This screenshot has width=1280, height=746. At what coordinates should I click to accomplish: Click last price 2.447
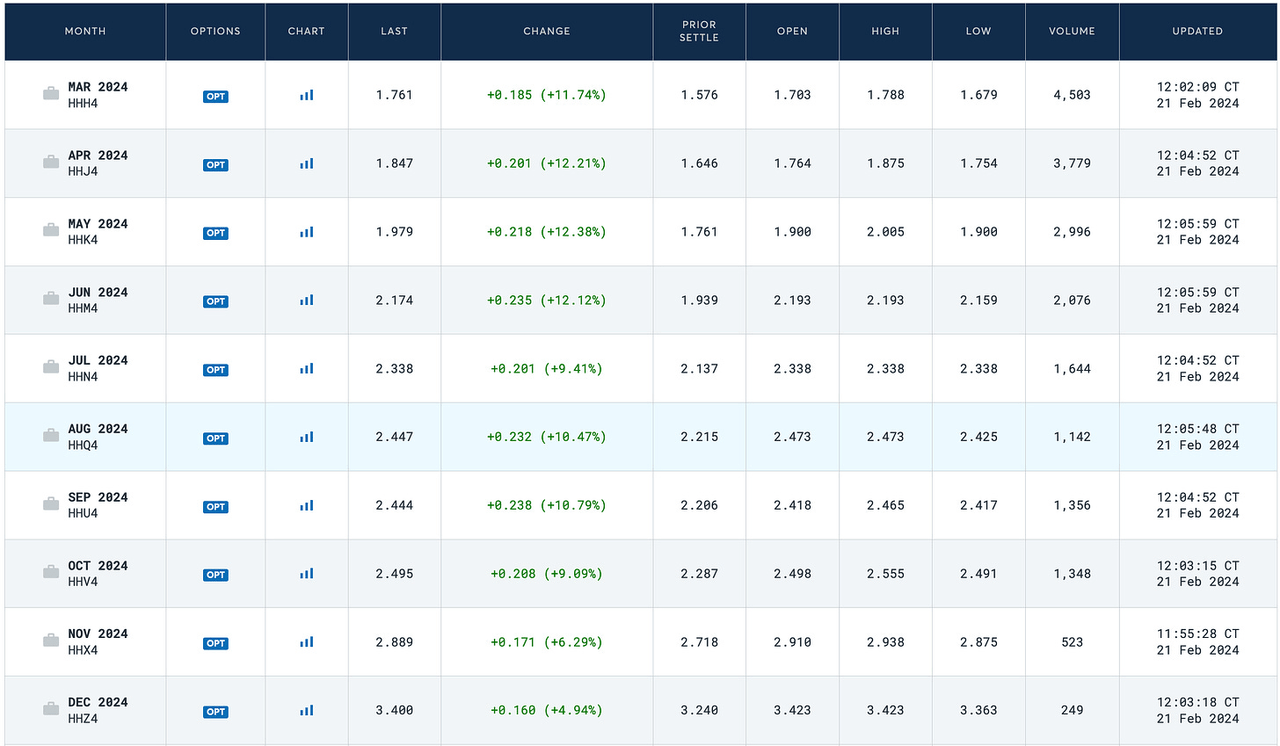[x=394, y=437]
